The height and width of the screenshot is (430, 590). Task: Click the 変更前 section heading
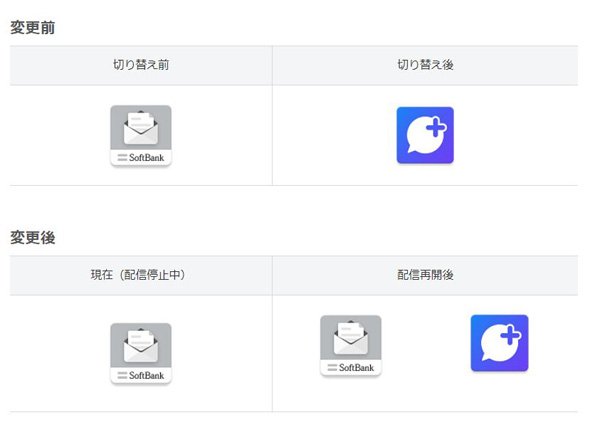33,27
